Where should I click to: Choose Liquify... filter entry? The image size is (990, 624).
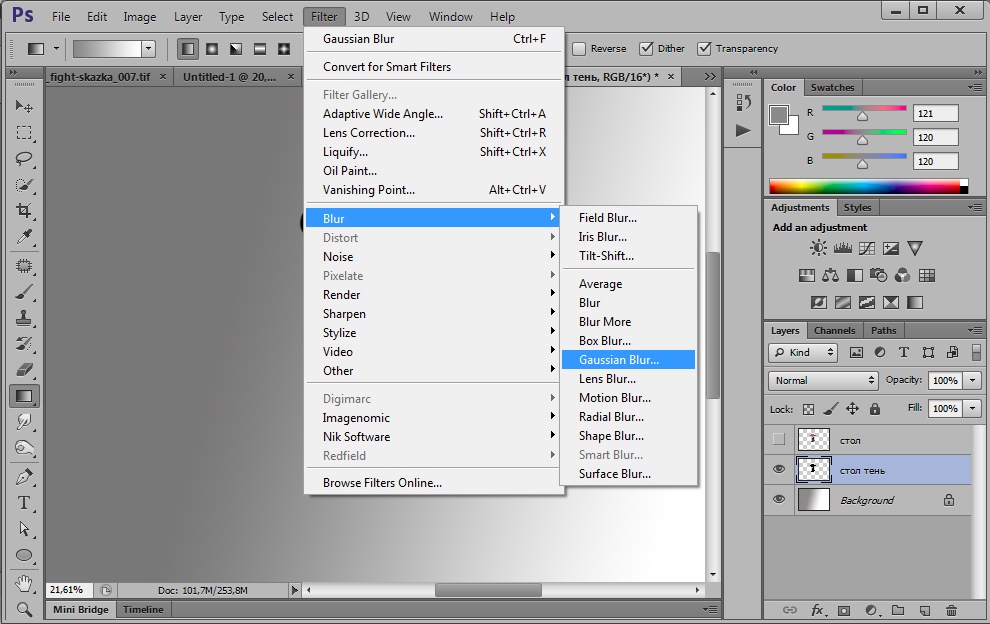pos(434,152)
